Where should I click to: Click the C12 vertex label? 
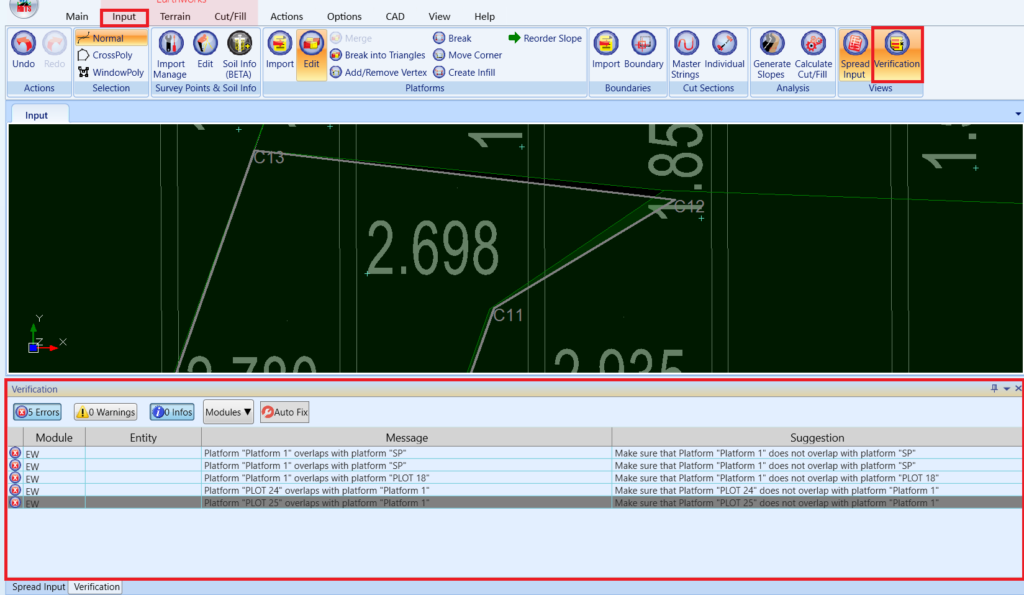(x=689, y=207)
